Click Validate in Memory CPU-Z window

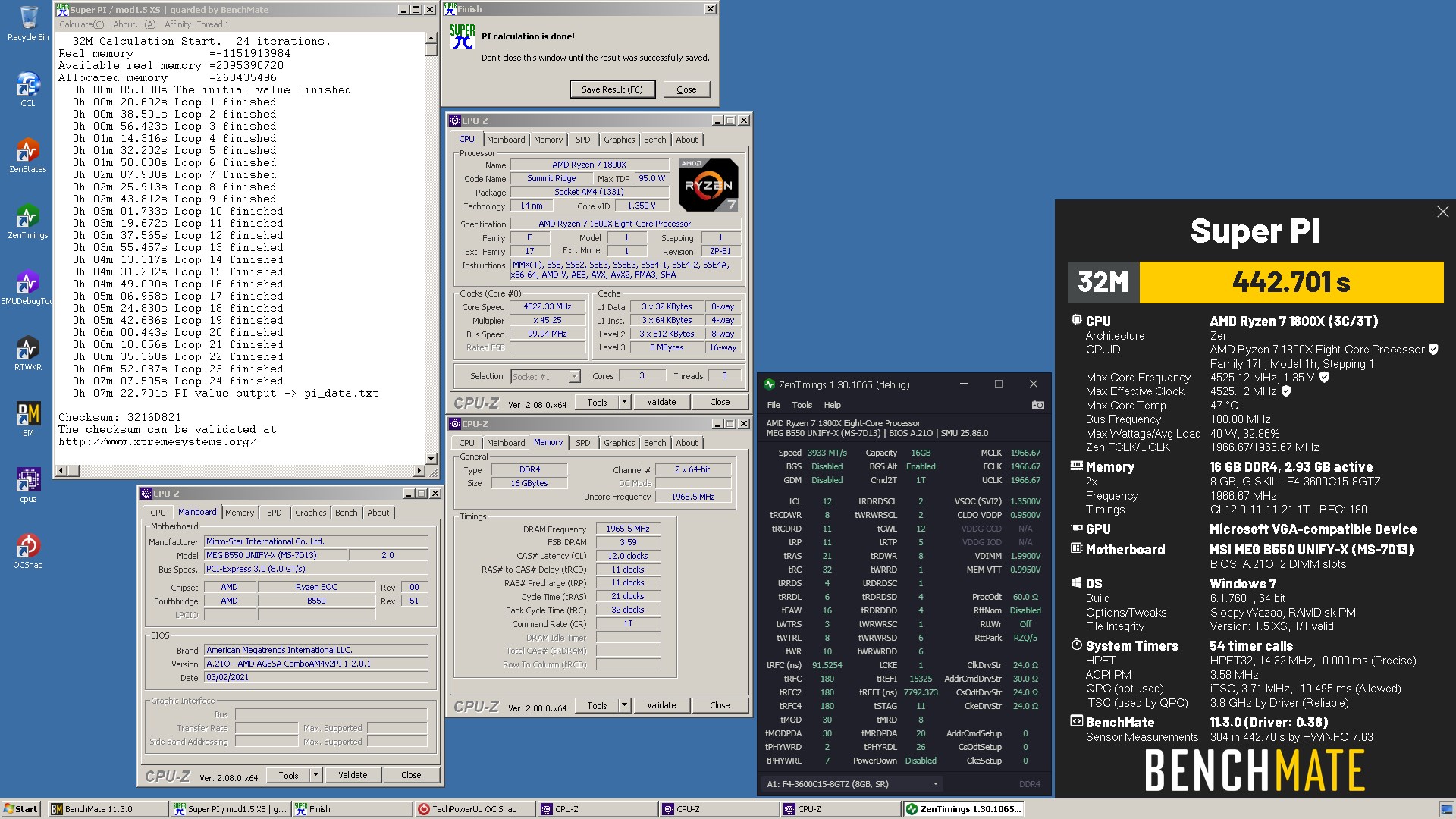point(661,705)
